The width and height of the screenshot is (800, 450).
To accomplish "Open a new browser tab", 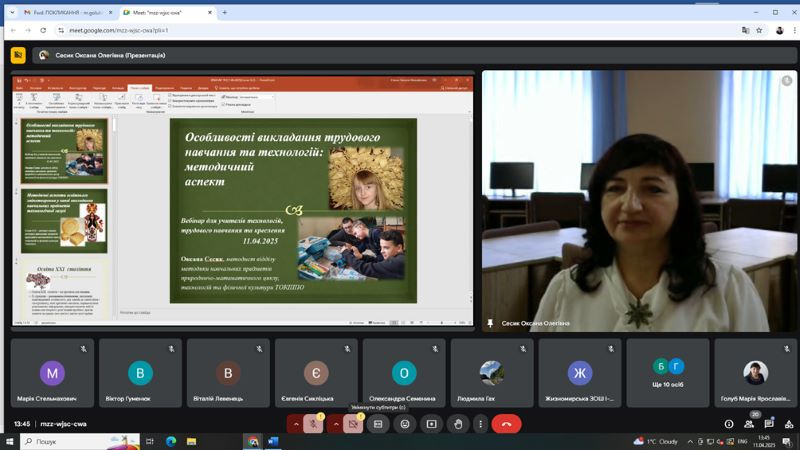I will [x=224, y=12].
